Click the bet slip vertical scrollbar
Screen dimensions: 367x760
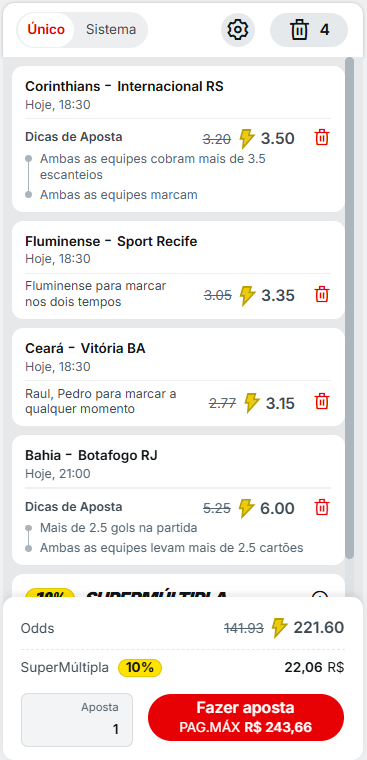click(350, 308)
